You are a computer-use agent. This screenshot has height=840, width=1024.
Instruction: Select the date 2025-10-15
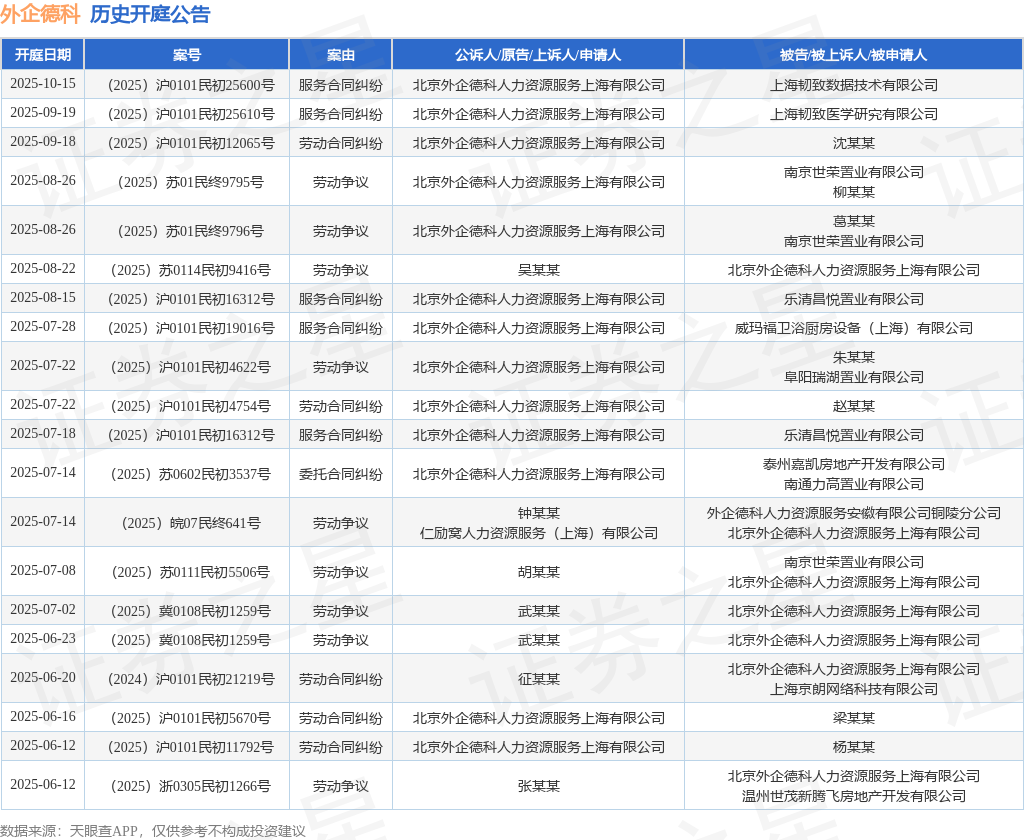[x=42, y=84]
